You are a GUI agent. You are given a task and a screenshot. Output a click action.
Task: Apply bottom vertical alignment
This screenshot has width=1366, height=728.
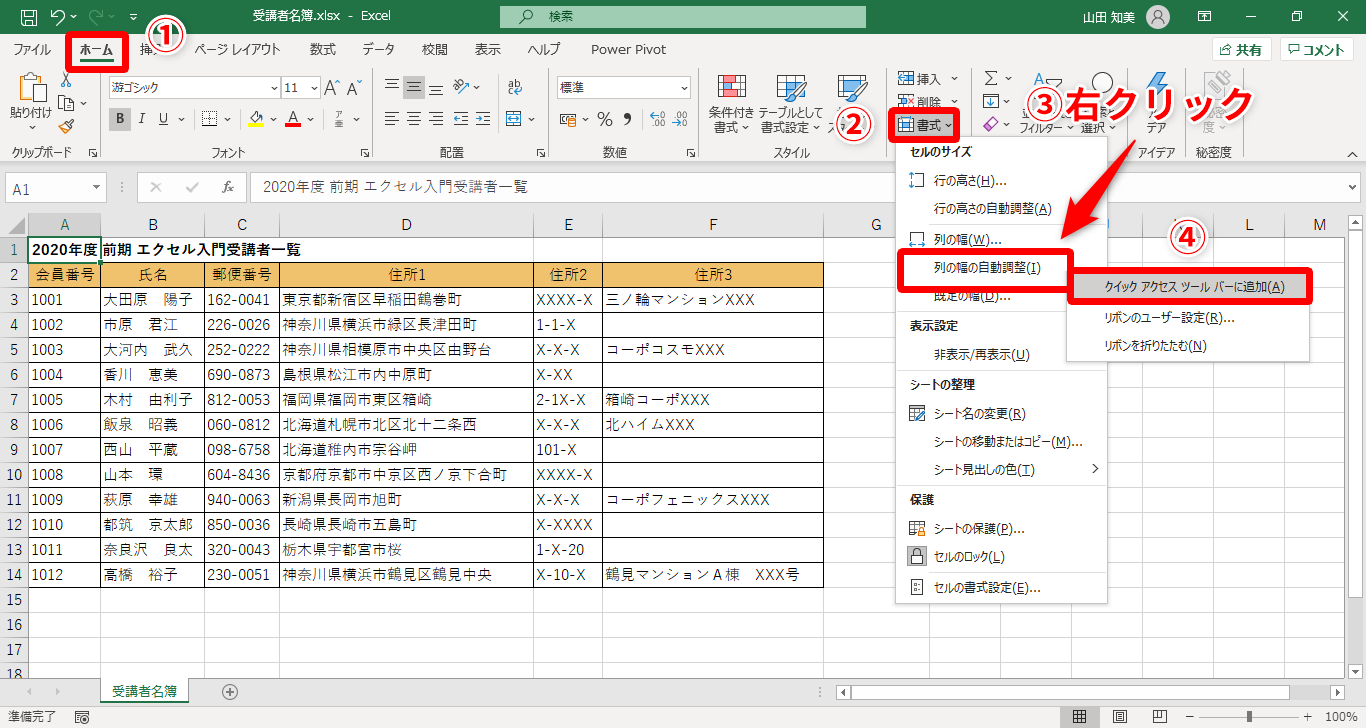(x=437, y=87)
